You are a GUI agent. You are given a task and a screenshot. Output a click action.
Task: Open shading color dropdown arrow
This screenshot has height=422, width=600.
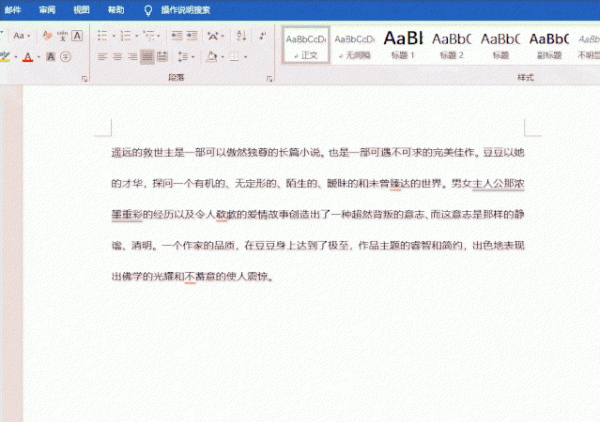(223, 57)
